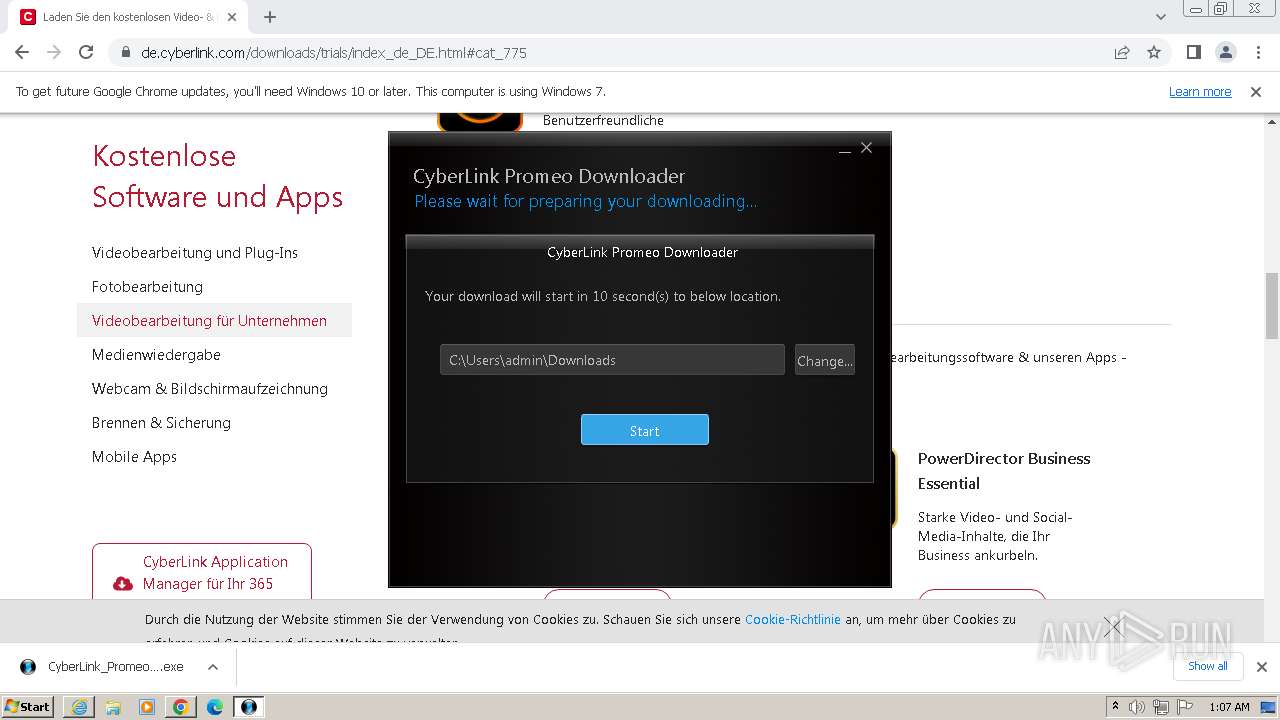Open File Explorer from taskbar
This screenshot has height=720, width=1280.
coord(113,706)
